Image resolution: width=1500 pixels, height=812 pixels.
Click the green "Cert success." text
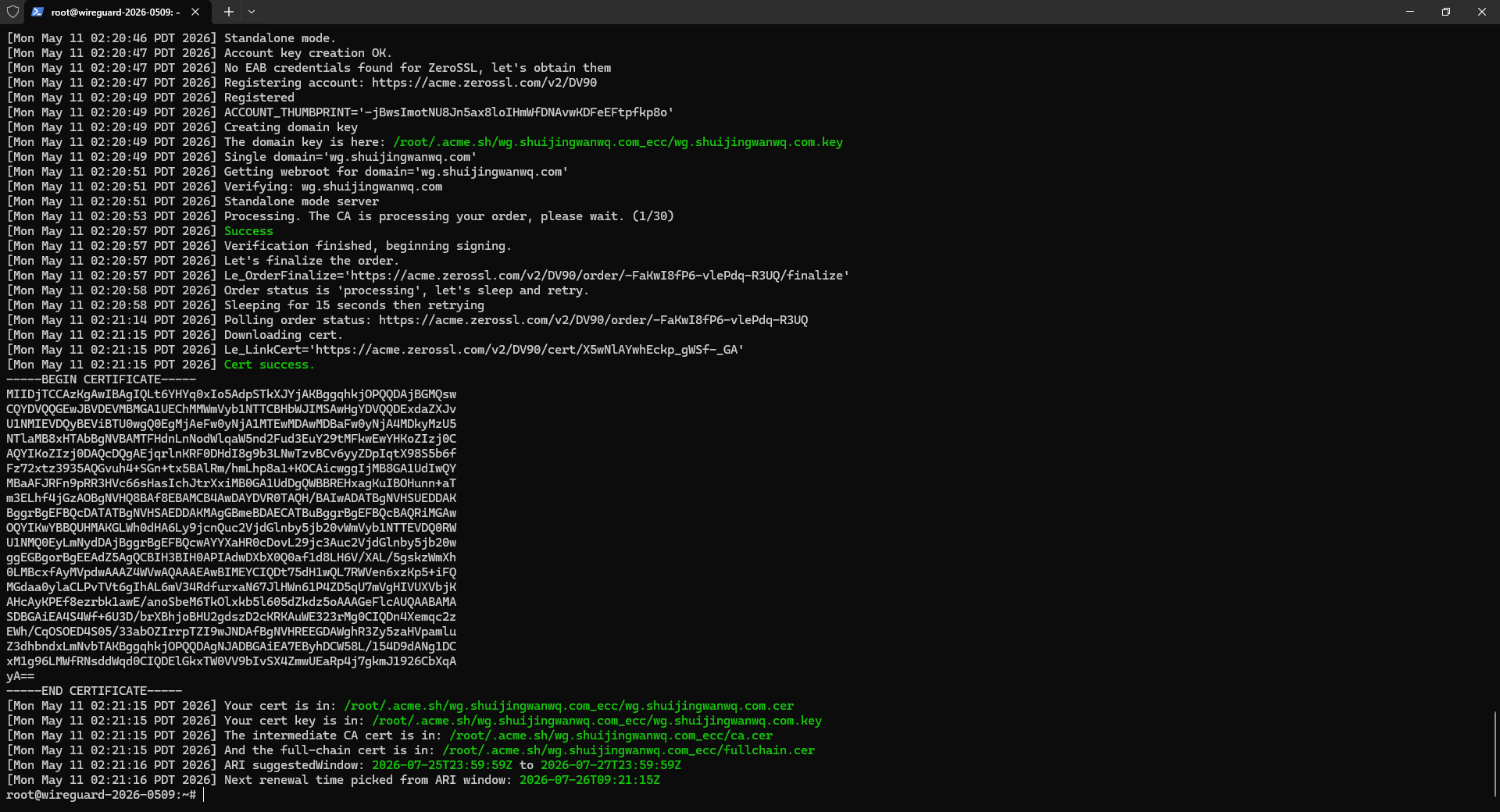pyautogui.click(x=270, y=365)
